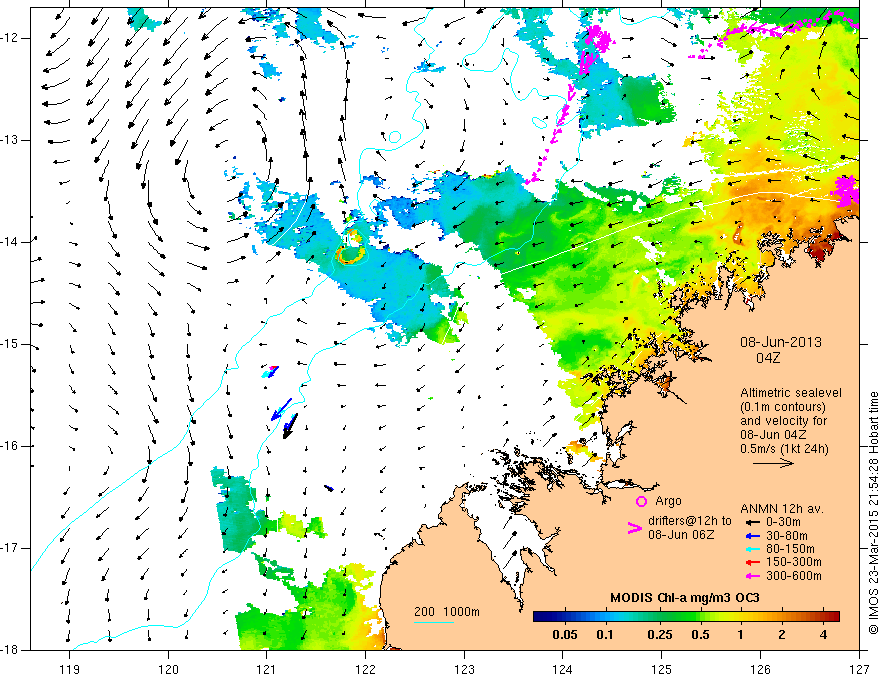Click the 'ANMN 12h av.' legend heading
The image size is (880, 680).
[782, 509]
